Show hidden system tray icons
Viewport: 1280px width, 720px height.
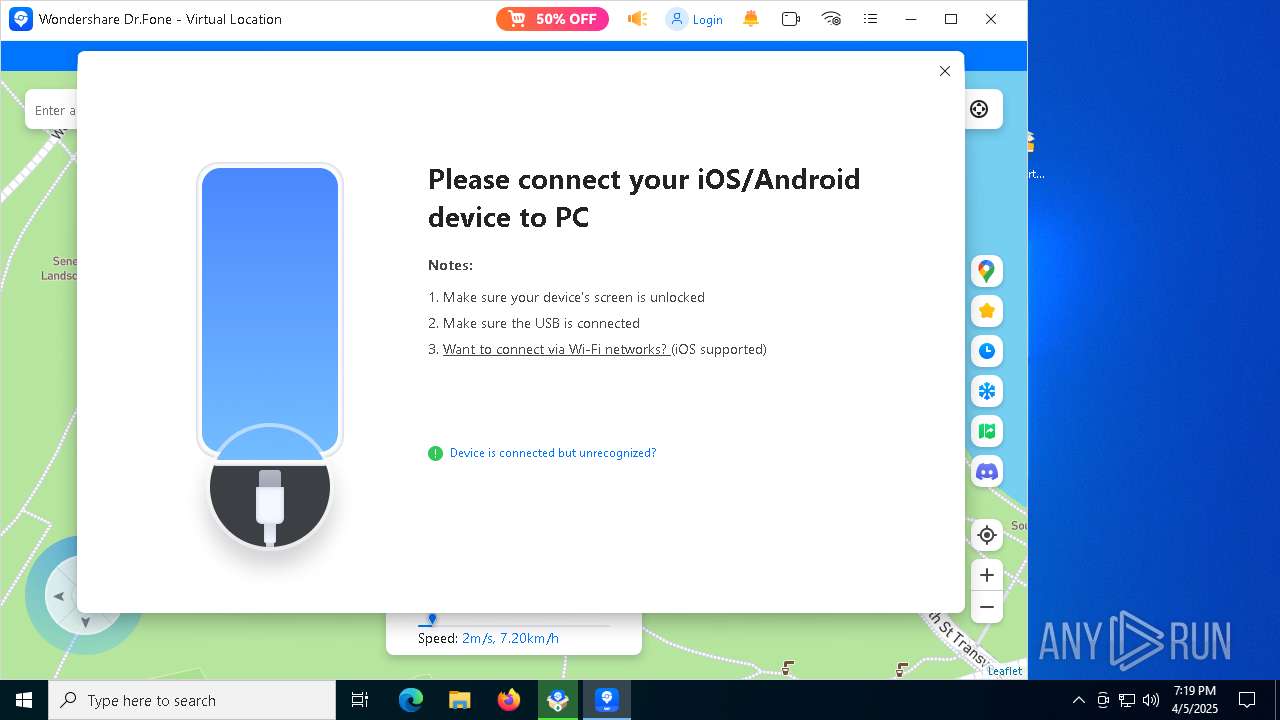(1078, 700)
